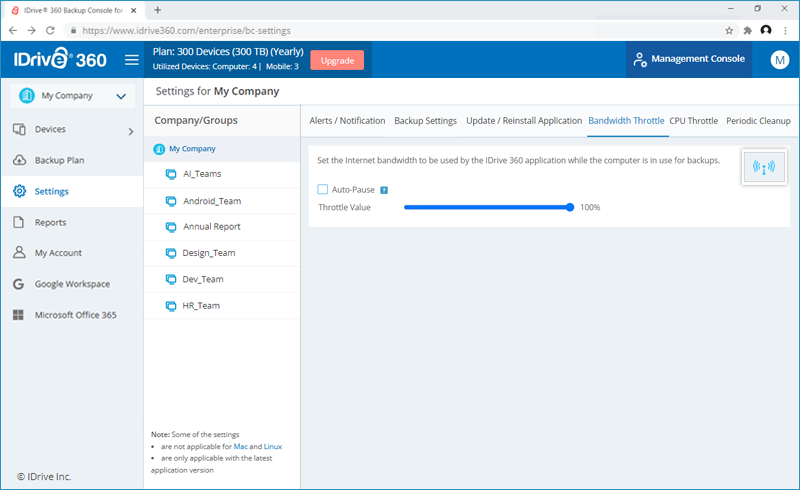The height and width of the screenshot is (490, 800).
Task: Click the Throttle Value slider handle
Action: [x=570, y=207]
